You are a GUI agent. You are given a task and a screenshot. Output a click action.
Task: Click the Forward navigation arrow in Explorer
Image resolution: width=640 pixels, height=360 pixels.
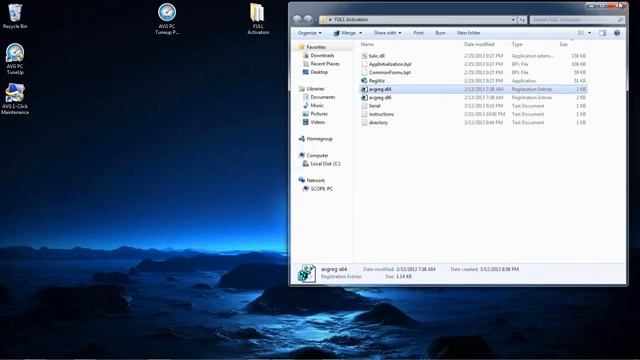tap(308, 19)
